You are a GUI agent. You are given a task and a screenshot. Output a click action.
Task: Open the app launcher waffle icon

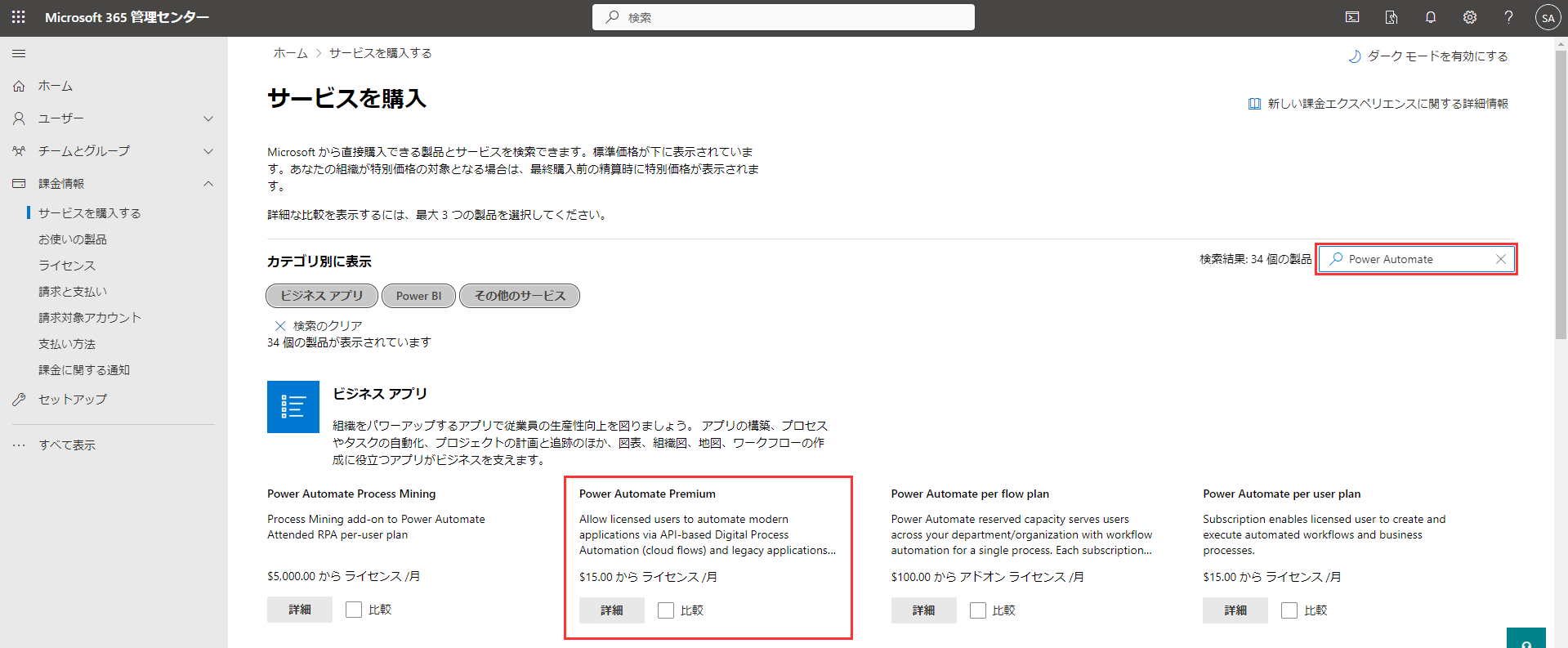(18, 17)
